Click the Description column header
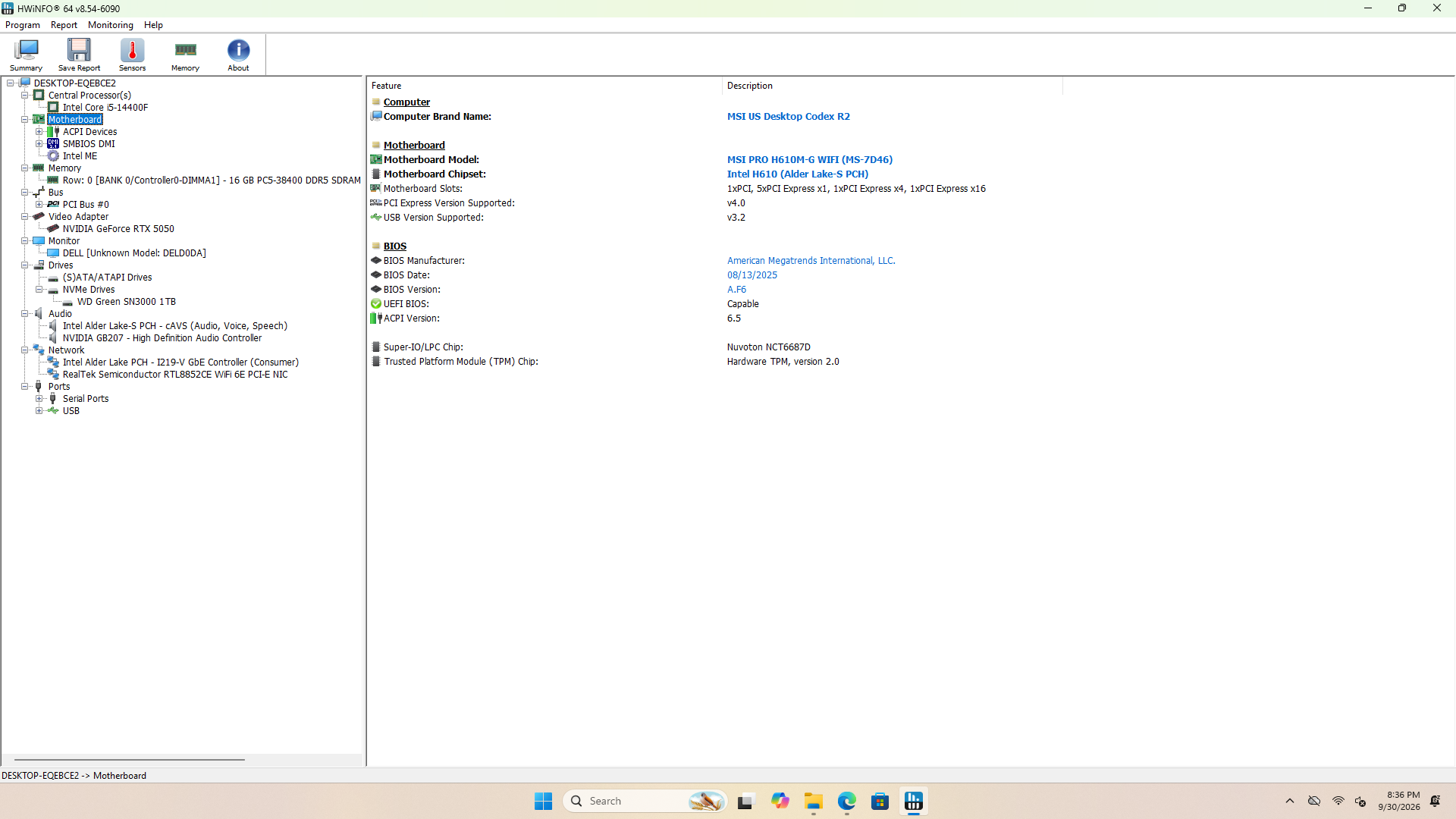This screenshot has height=819, width=1456. (x=893, y=86)
